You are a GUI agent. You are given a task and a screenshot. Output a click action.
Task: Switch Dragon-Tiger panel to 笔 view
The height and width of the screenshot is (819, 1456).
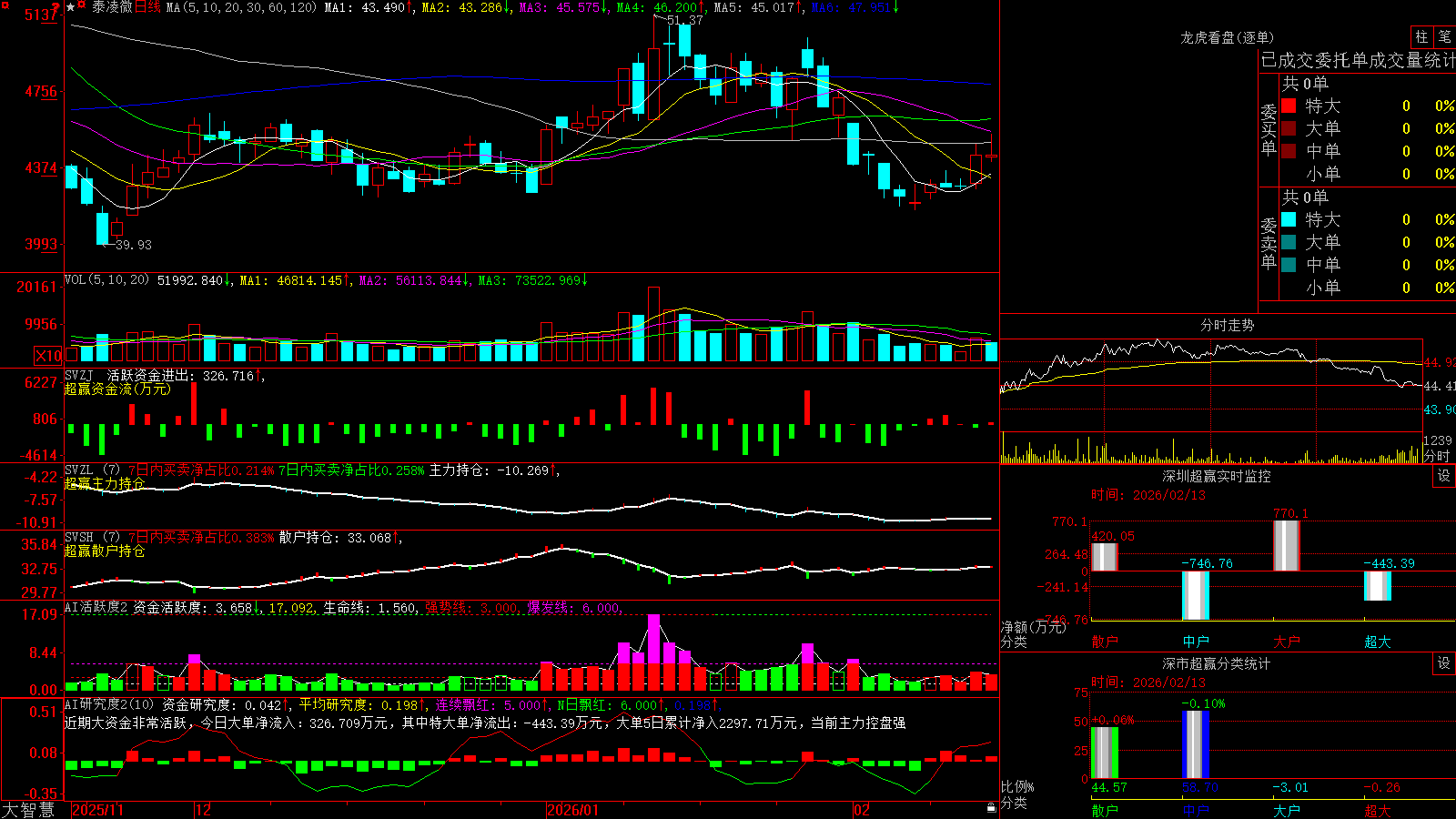tap(1445, 37)
